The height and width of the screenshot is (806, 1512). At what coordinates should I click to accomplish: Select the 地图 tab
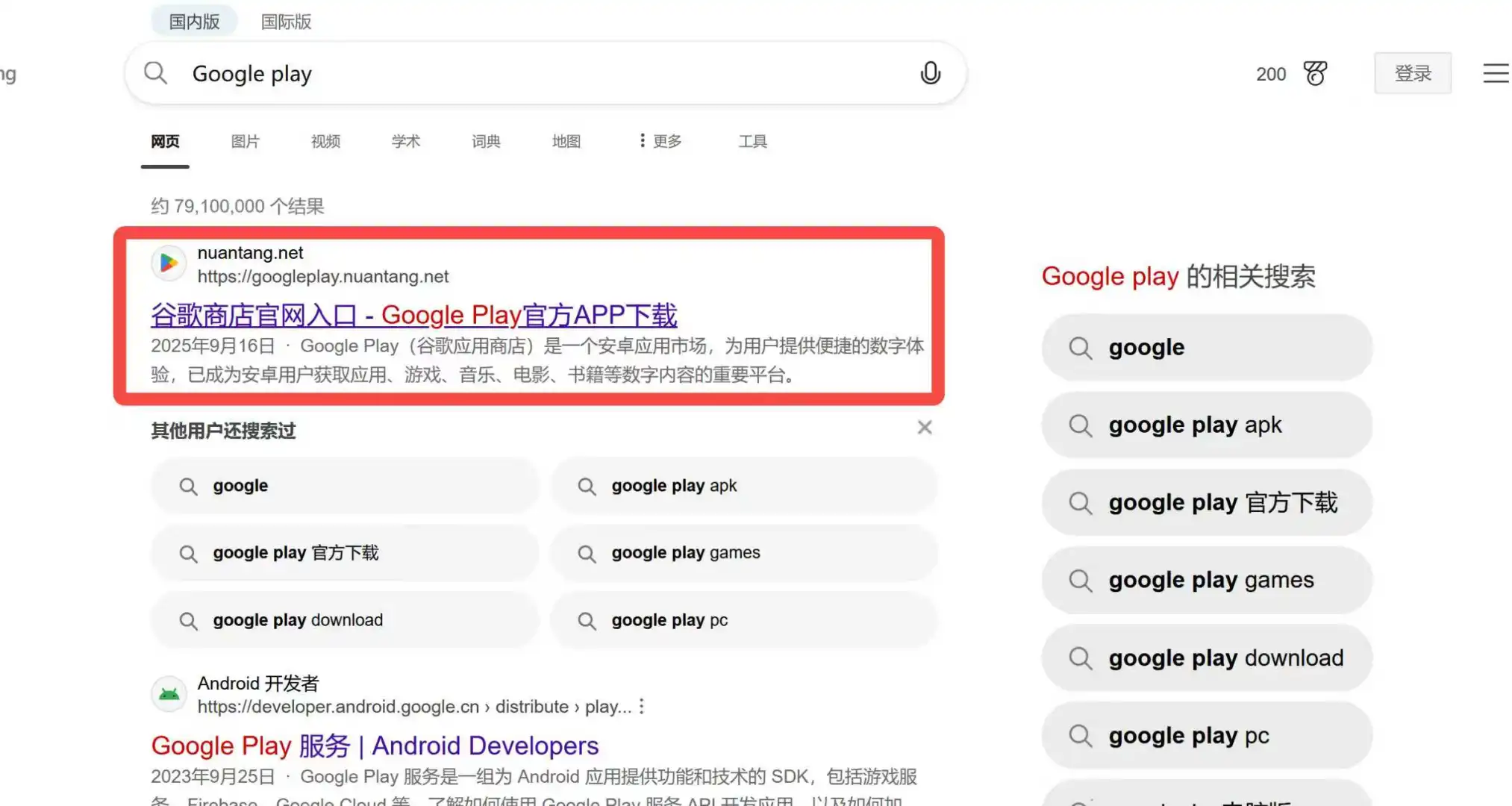tap(566, 141)
